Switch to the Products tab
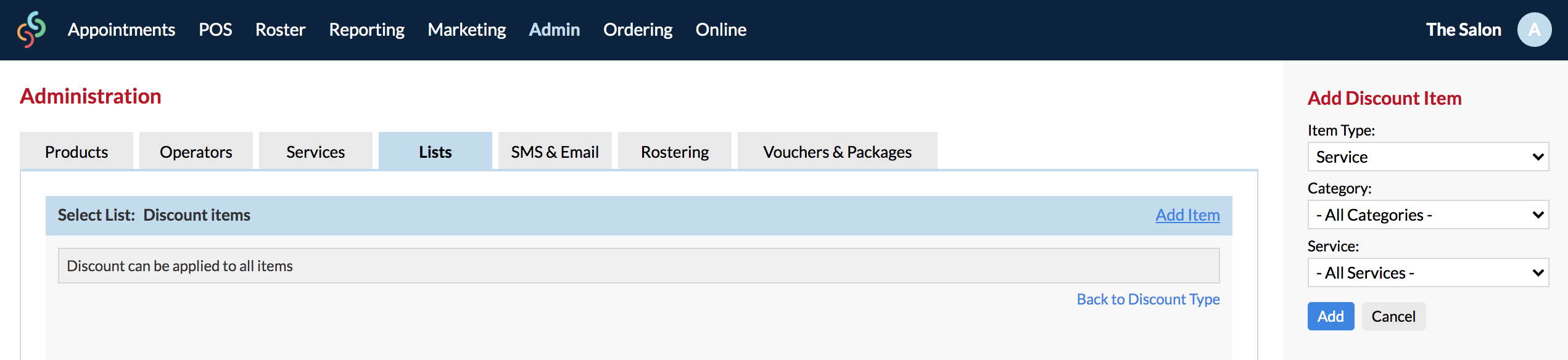The height and width of the screenshot is (360, 1568). pyautogui.click(x=76, y=151)
